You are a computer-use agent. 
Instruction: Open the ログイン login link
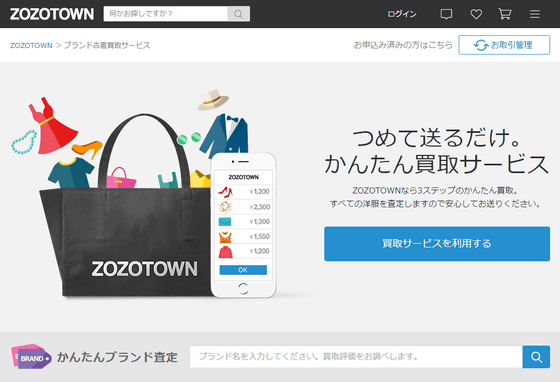(x=402, y=14)
